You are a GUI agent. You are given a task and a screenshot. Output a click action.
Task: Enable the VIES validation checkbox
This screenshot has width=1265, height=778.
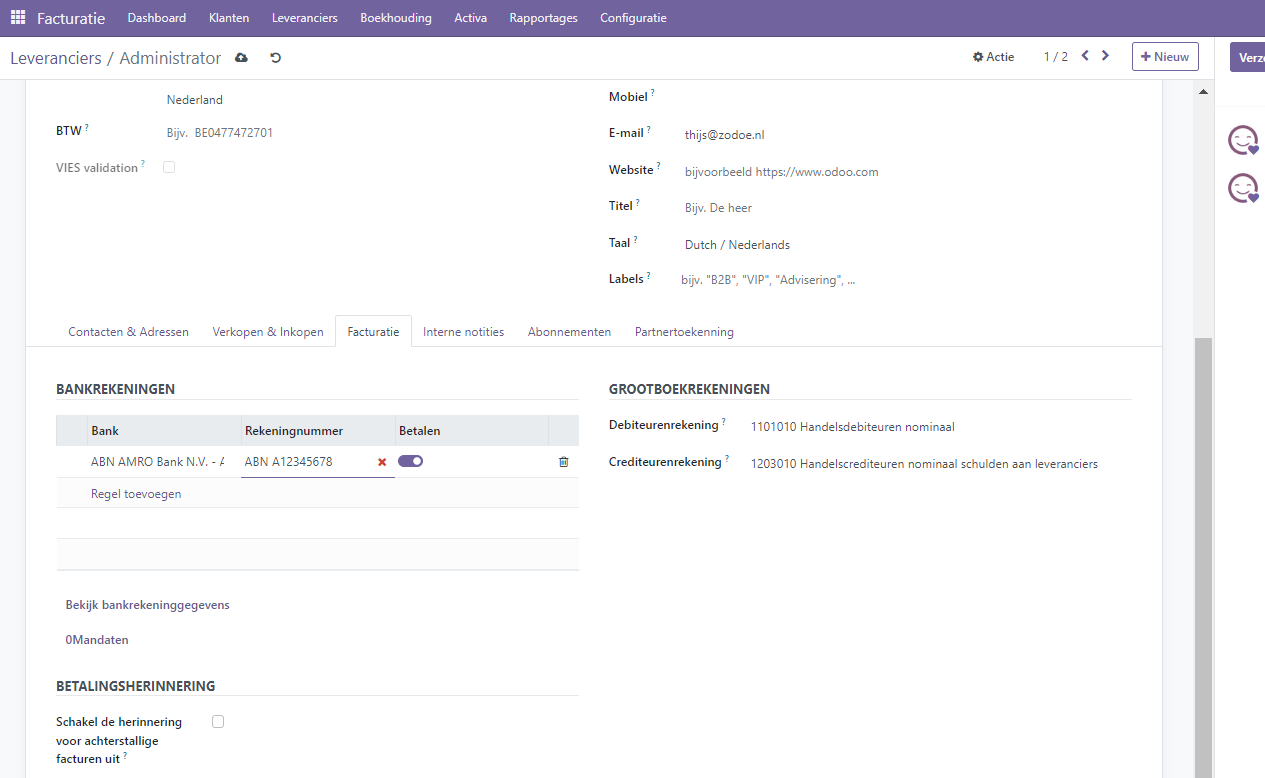coord(169,167)
